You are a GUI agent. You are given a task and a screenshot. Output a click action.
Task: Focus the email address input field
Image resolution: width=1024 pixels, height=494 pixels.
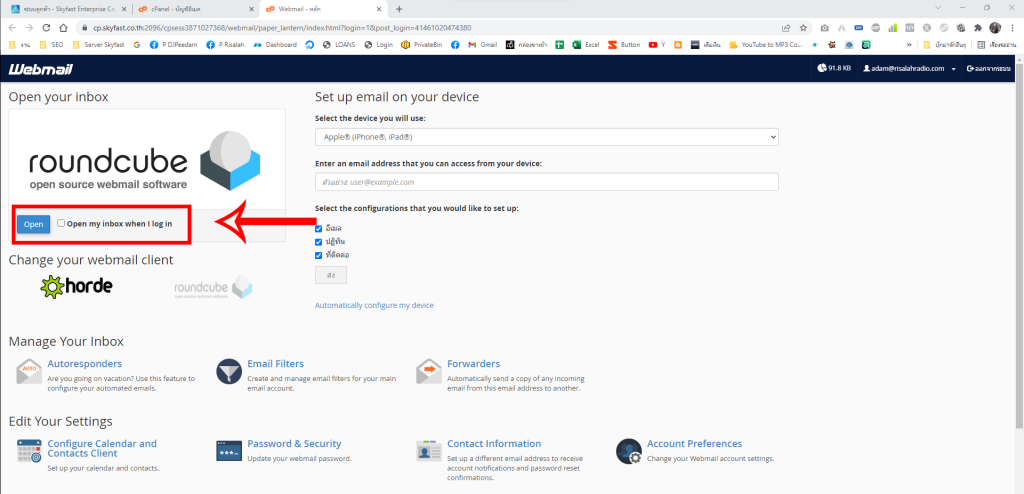click(547, 182)
